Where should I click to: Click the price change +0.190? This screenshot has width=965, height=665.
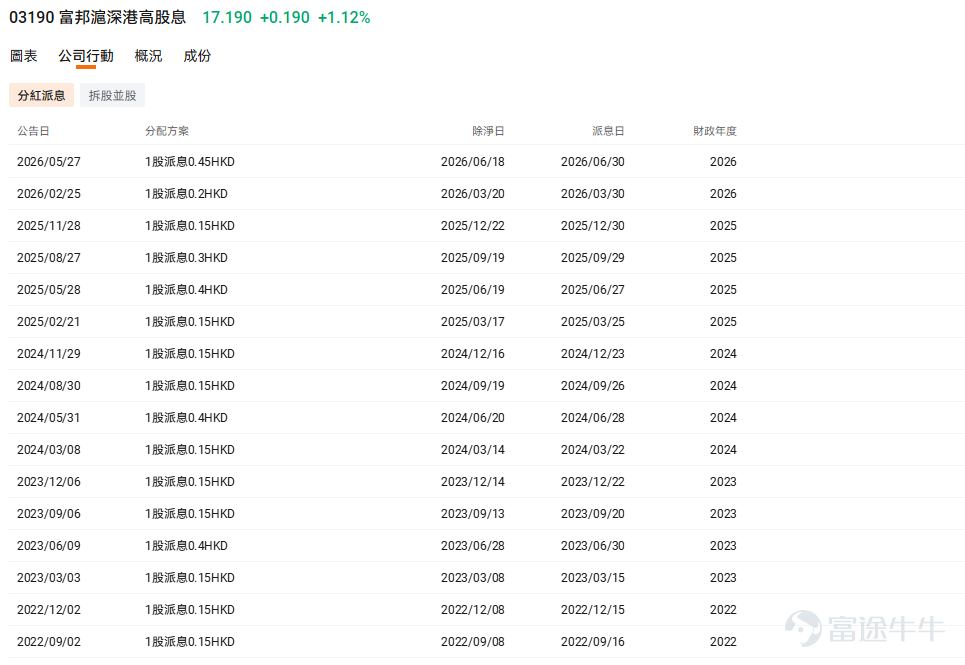(x=285, y=17)
